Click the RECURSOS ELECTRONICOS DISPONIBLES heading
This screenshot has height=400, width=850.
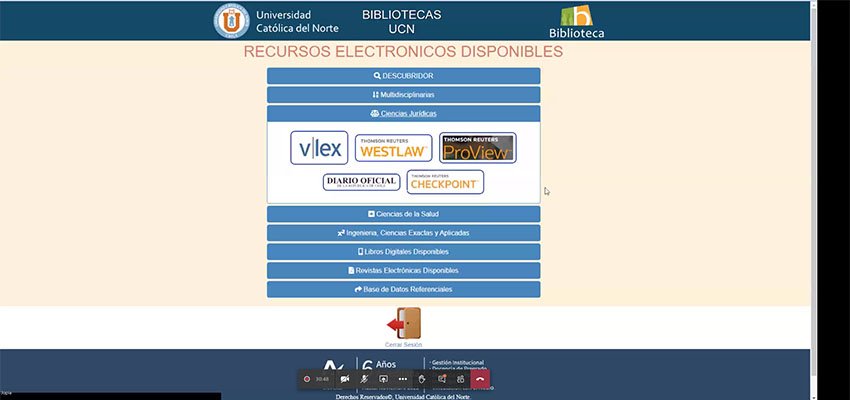403,52
